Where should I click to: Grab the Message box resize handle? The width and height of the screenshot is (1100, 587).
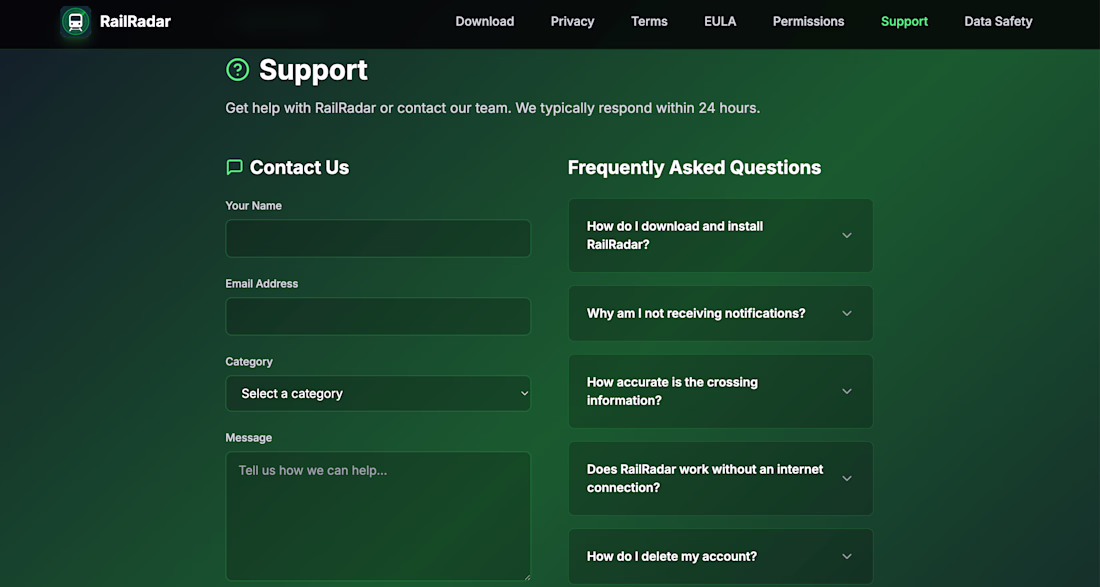tap(525, 575)
